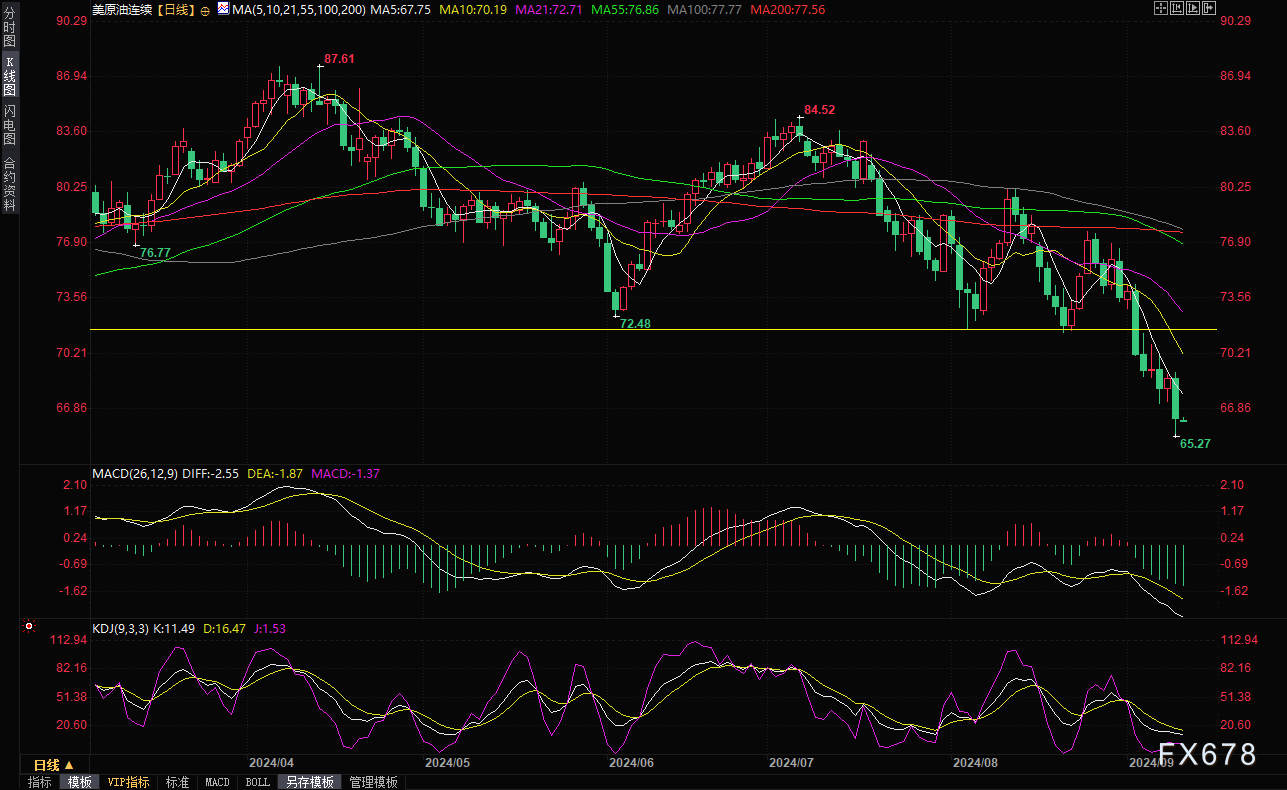
Task: Open the VIP指标 tab
Action: pos(128,782)
